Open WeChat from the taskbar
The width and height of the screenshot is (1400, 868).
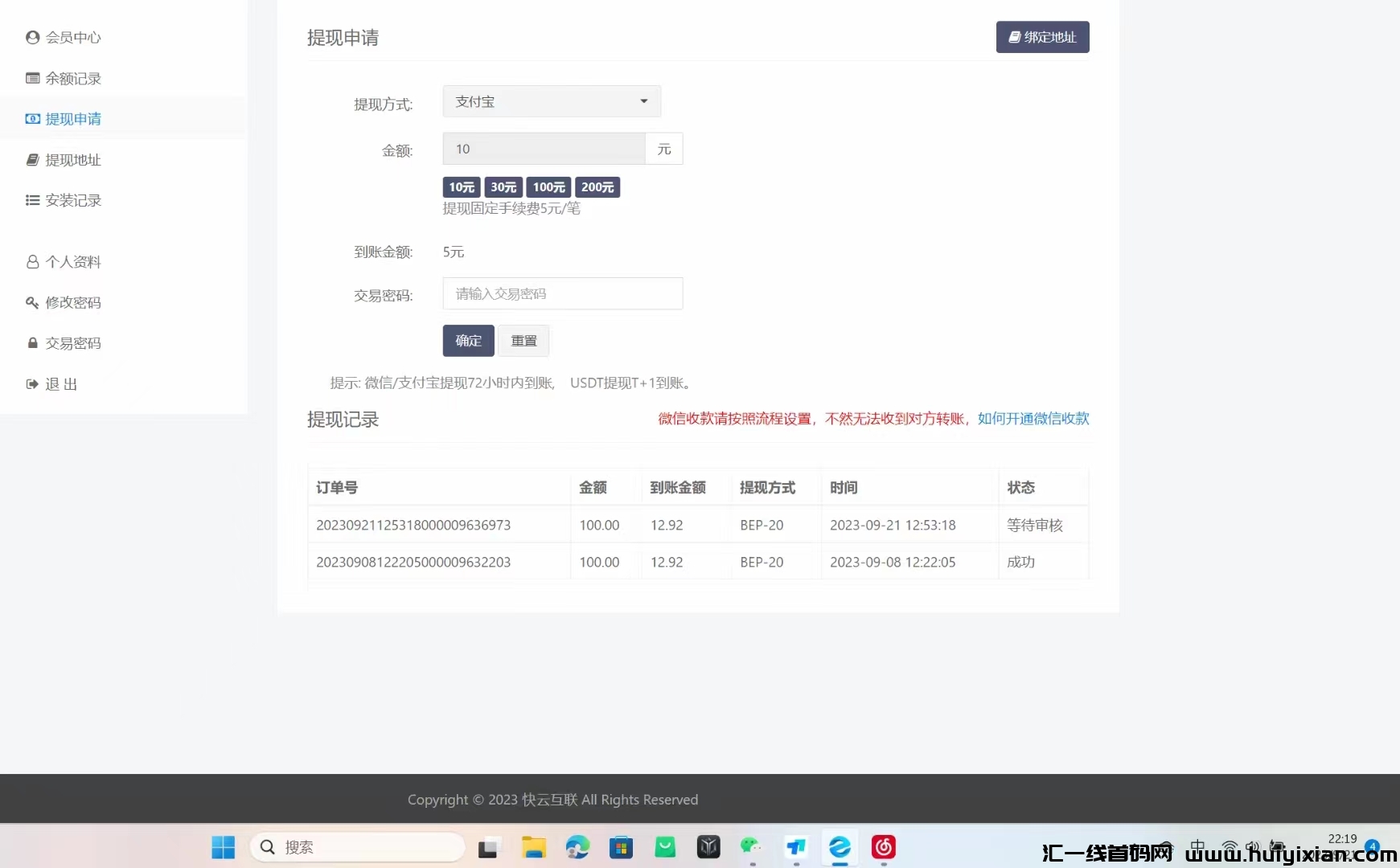pos(751,847)
